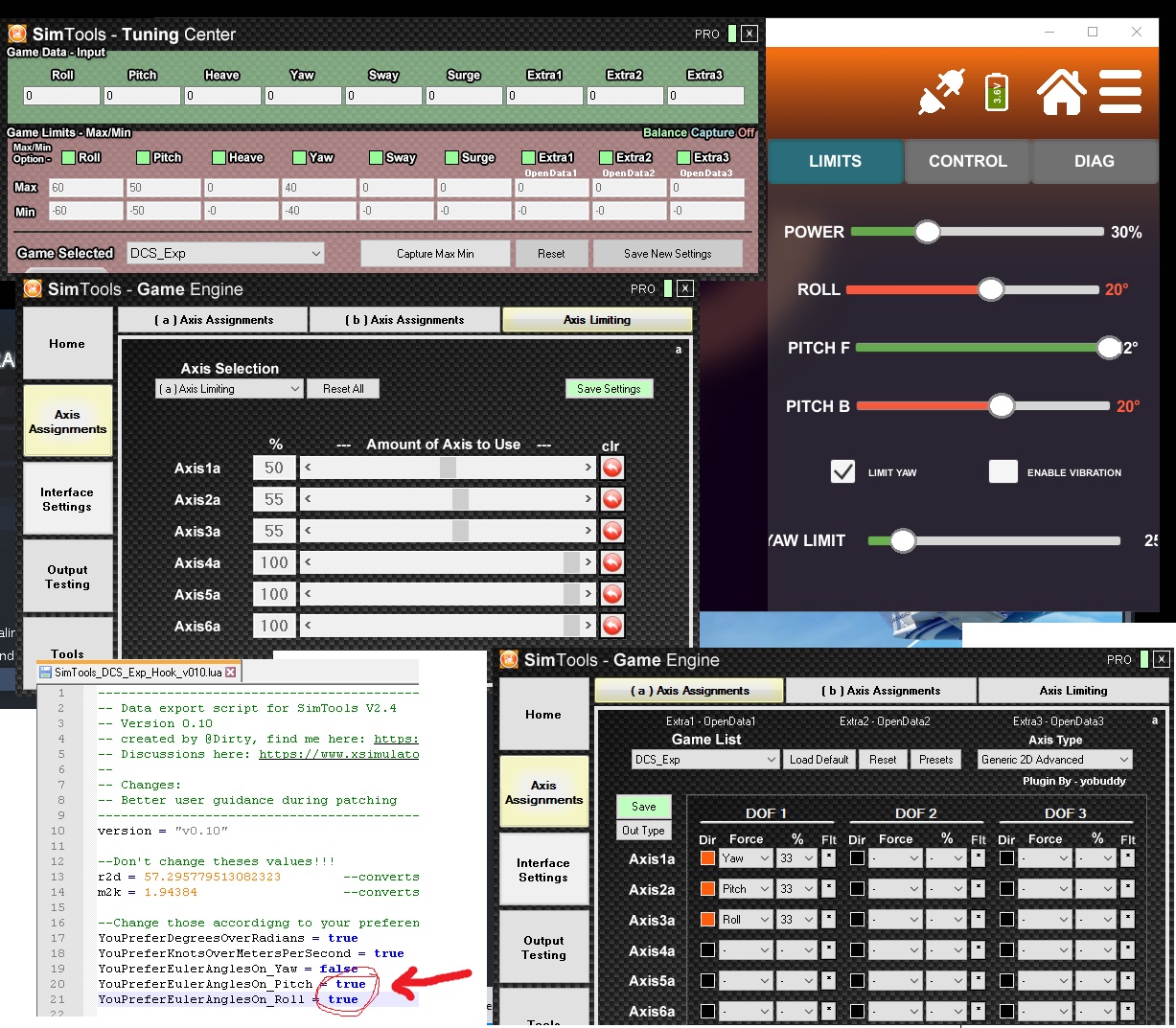Switch to the CONTROL tab
Image resolution: width=1176 pixels, height=1028 pixels.
coord(967,161)
